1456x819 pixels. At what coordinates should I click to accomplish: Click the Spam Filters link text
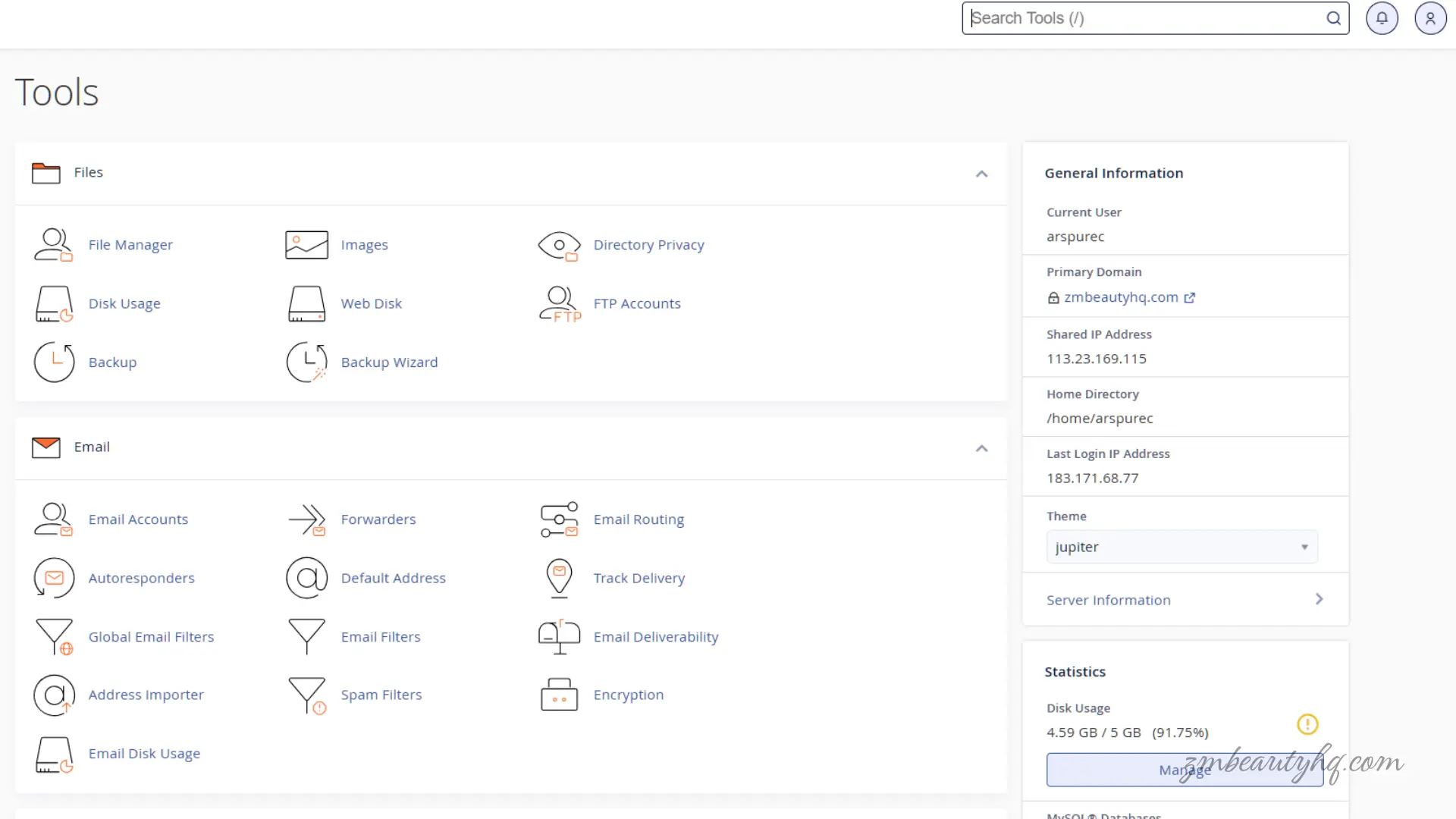tap(381, 695)
